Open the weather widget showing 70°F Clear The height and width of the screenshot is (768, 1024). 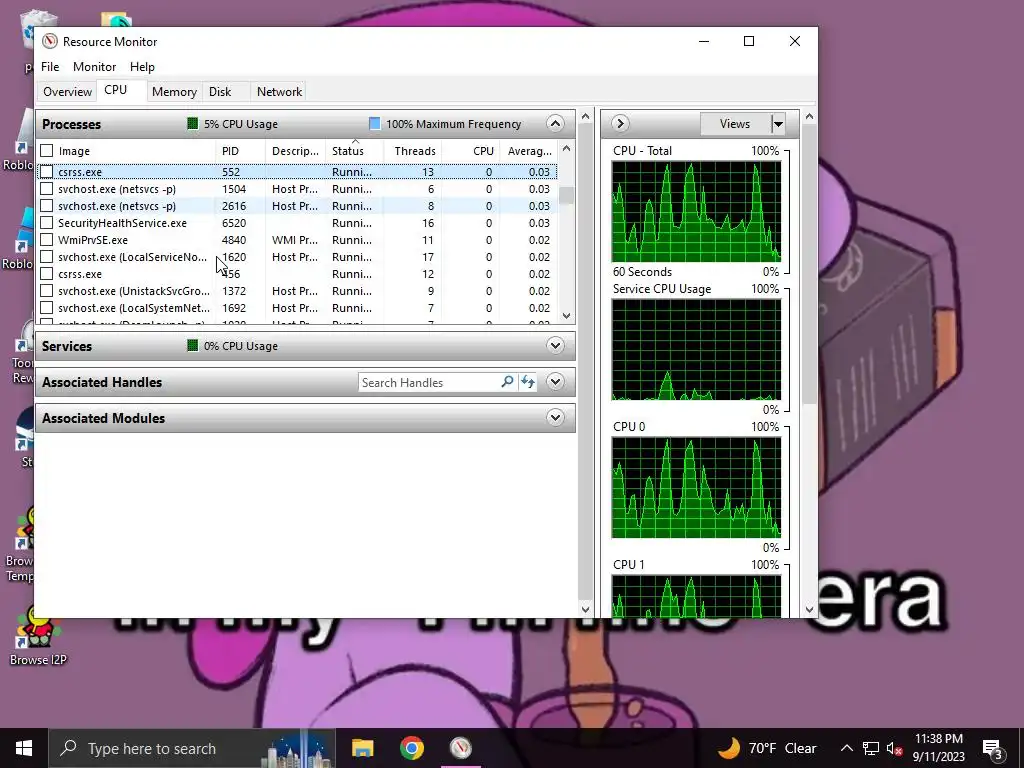pyautogui.click(x=767, y=748)
